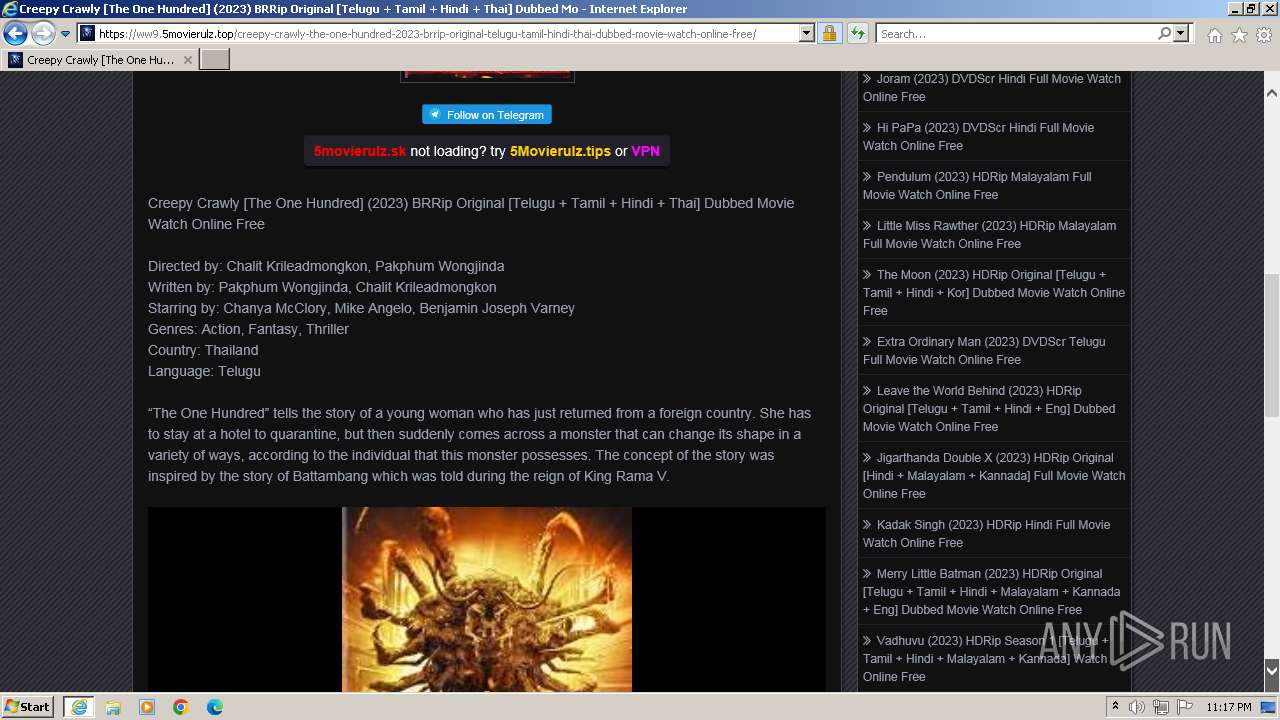Open the recent pages dropdown arrow
This screenshot has height=720, width=1280.
click(x=65, y=34)
